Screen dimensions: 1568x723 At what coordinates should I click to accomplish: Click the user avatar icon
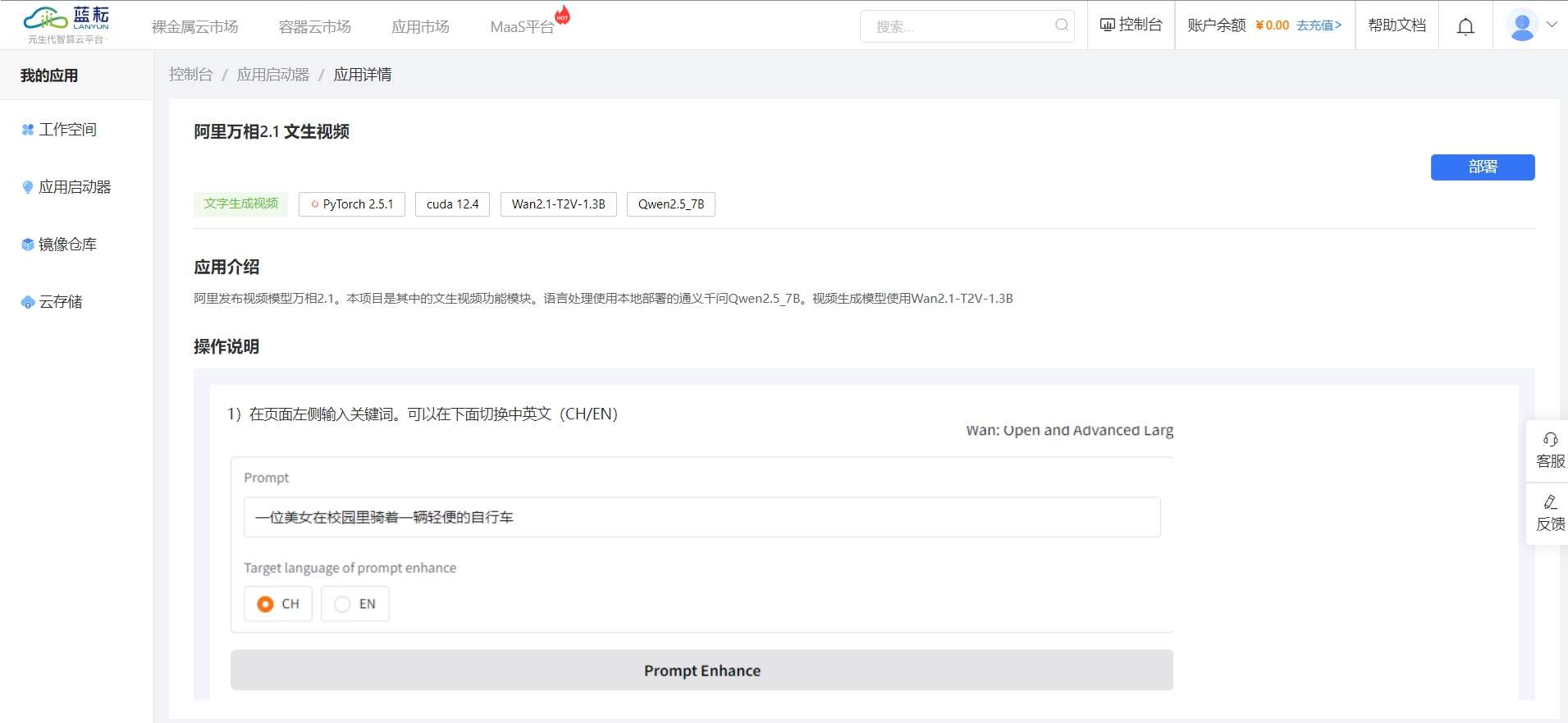coord(1522,25)
